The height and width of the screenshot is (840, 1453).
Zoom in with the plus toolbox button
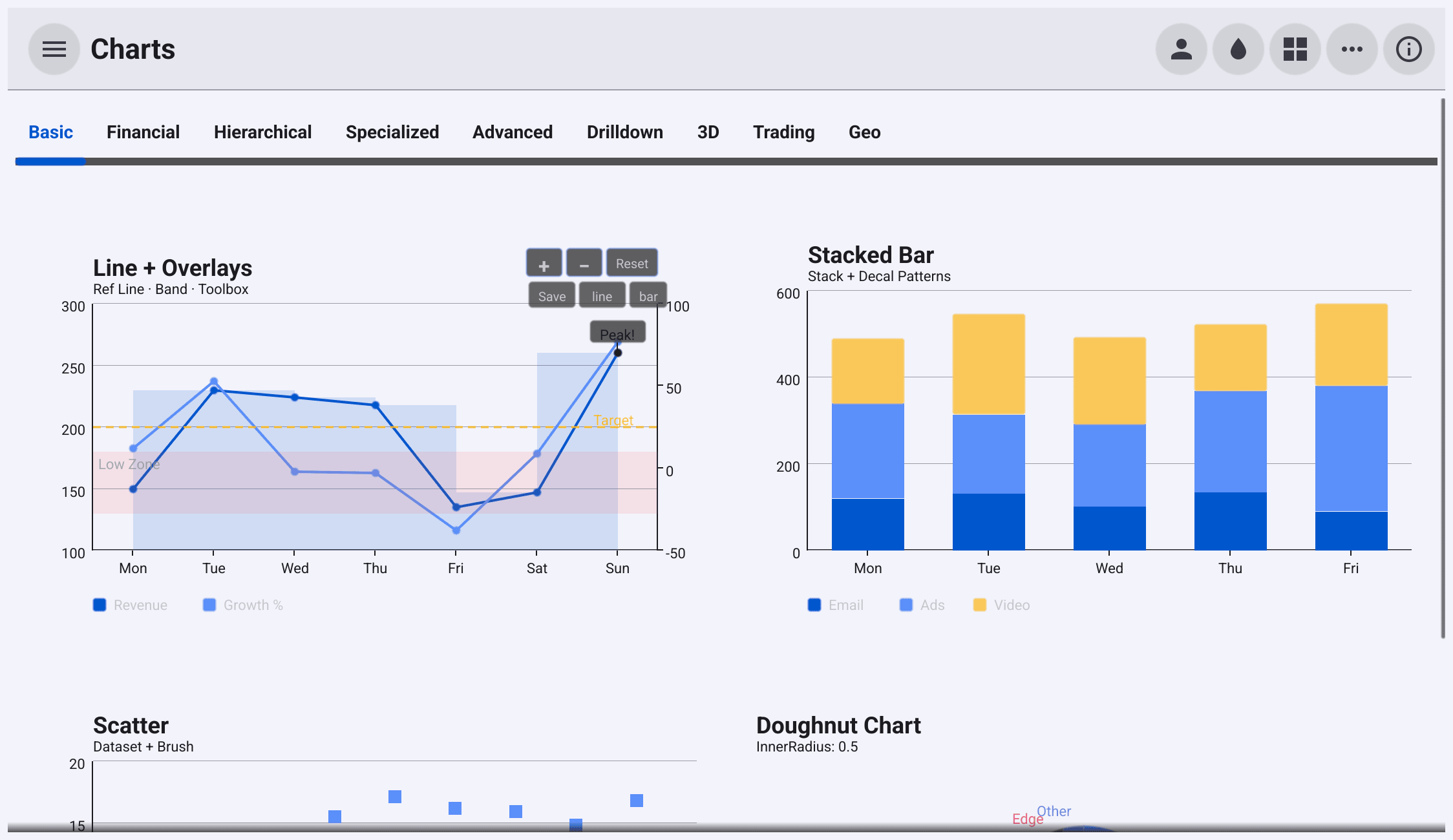pyautogui.click(x=544, y=264)
